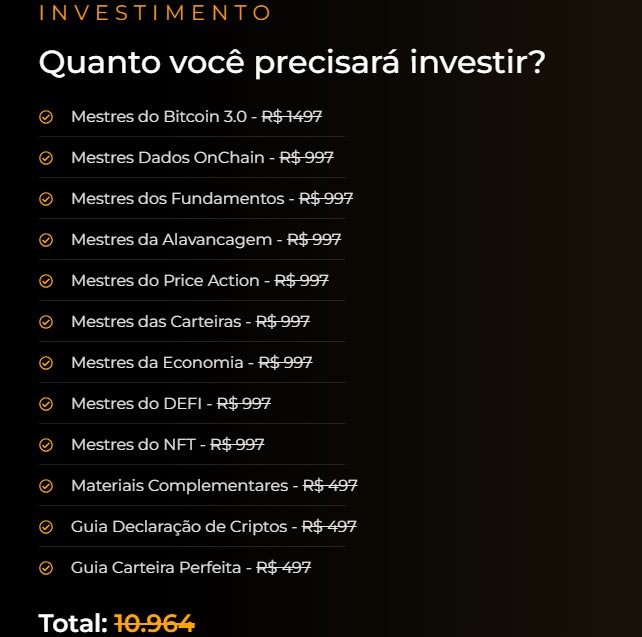Screen dimensions: 642x637
Task: Click the check icon next to Mestres das Carteiras
Action: coord(46,322)
